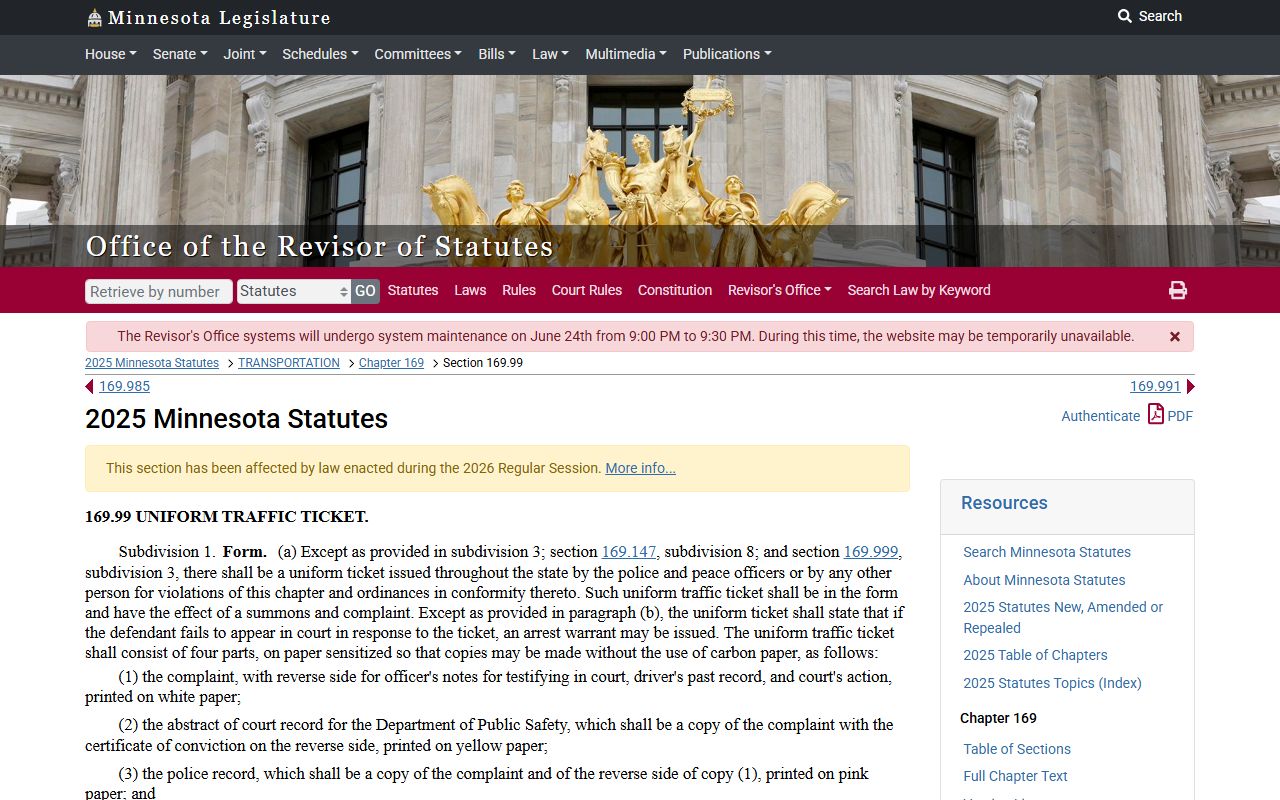
Task: Open the section 169.999 link
Action: click(871, 552)
